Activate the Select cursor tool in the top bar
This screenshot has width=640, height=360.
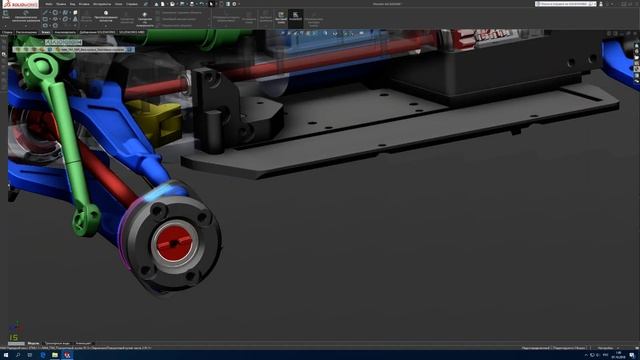tap(211, 4)
